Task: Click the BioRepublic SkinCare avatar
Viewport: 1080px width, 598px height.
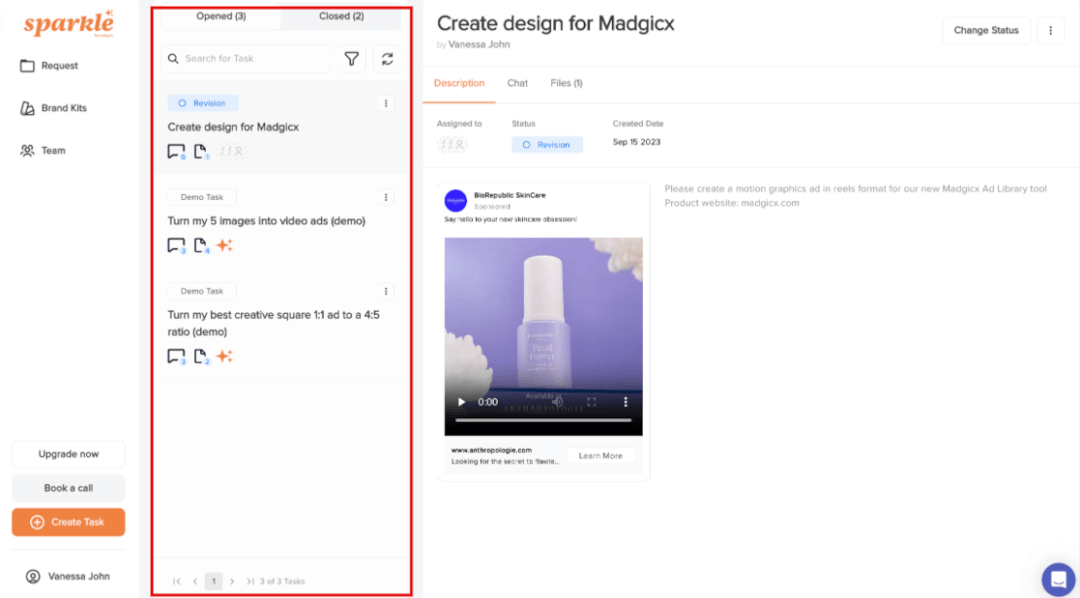Action: pos(455,200)
